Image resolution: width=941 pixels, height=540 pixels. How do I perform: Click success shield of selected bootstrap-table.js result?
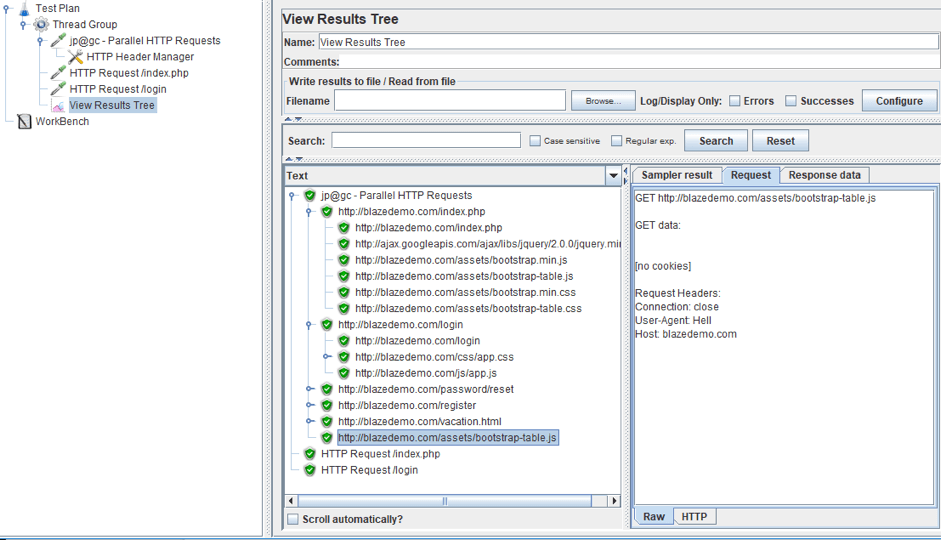click(327, 438)
